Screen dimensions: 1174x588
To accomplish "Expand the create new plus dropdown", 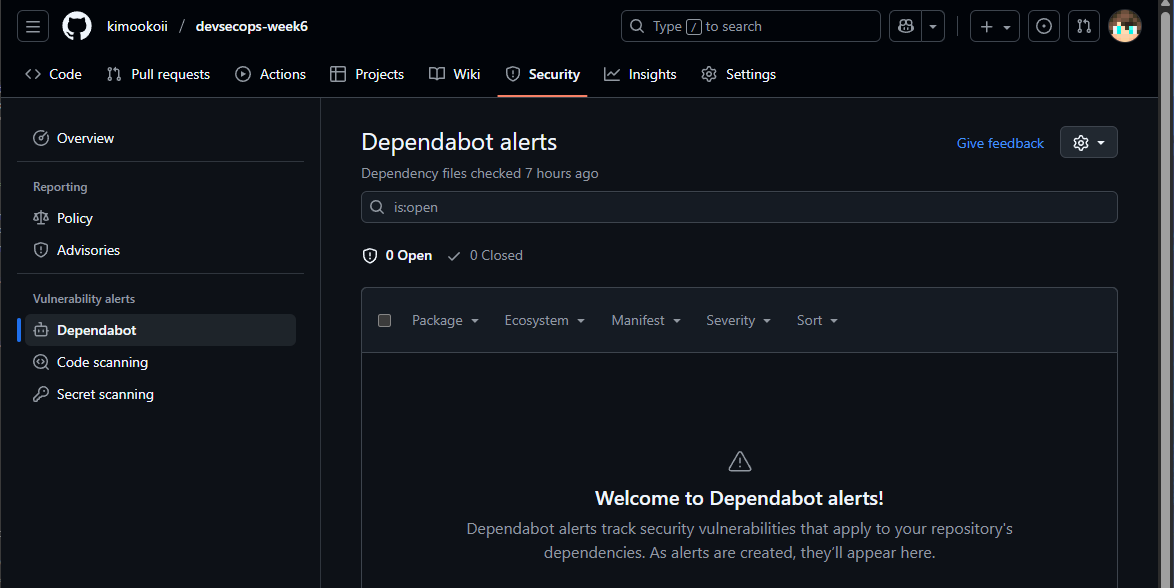I will coord(994,26).
